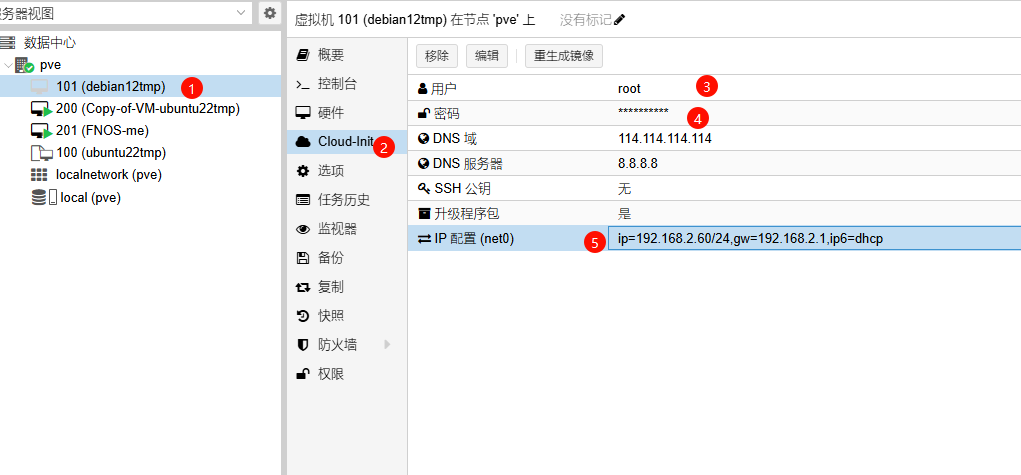Select the 密码 password row
Viewport: 1021px width, 475px height.
[714, 113]
